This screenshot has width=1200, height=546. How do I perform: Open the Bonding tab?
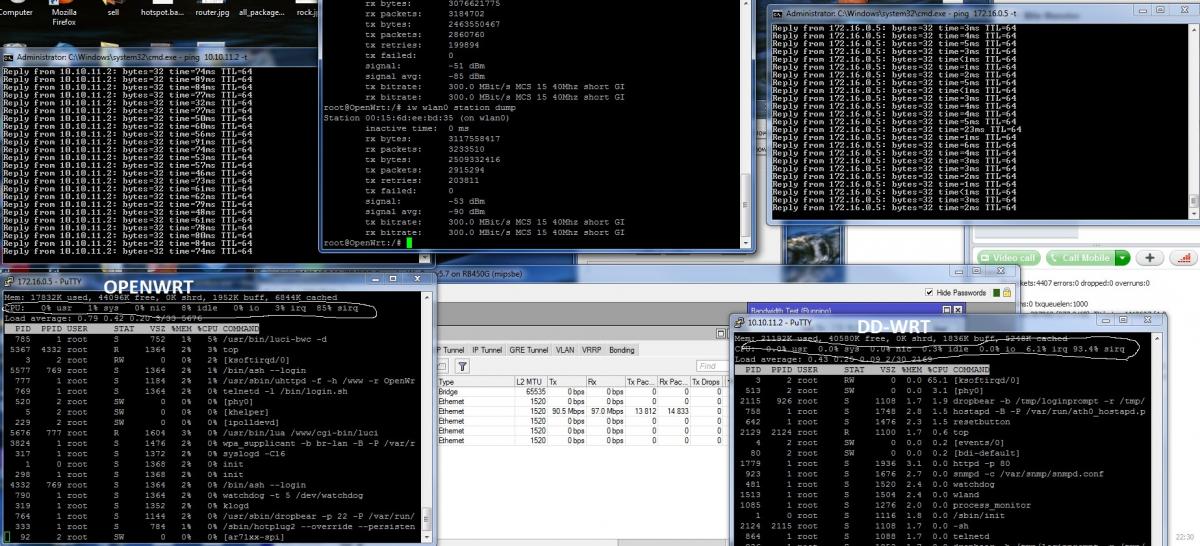(621, 350)
